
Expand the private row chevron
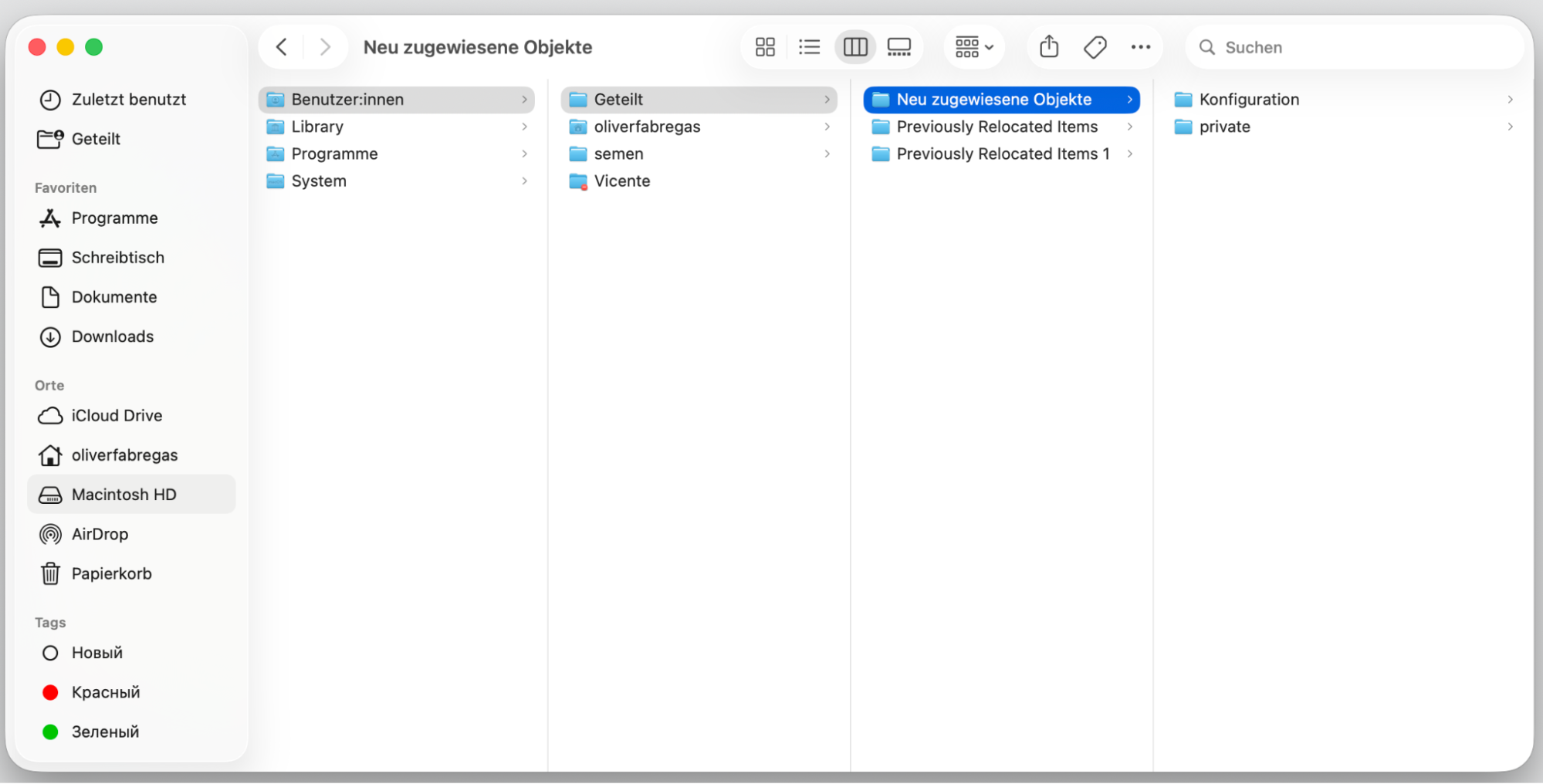(1510, 127)
